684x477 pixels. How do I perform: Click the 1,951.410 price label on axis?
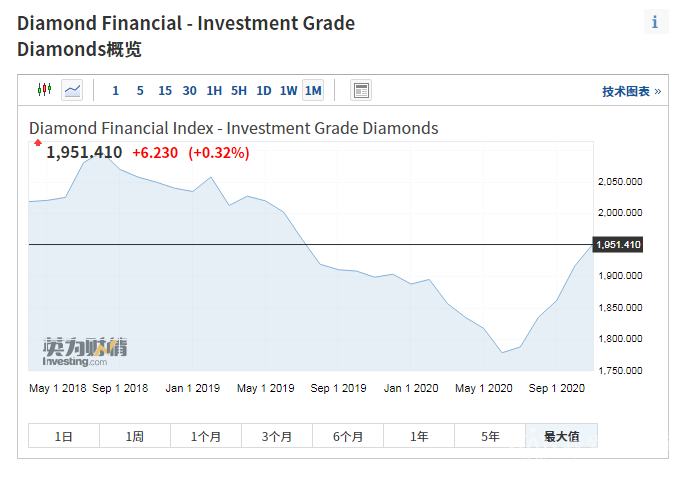tap(618, 245)
